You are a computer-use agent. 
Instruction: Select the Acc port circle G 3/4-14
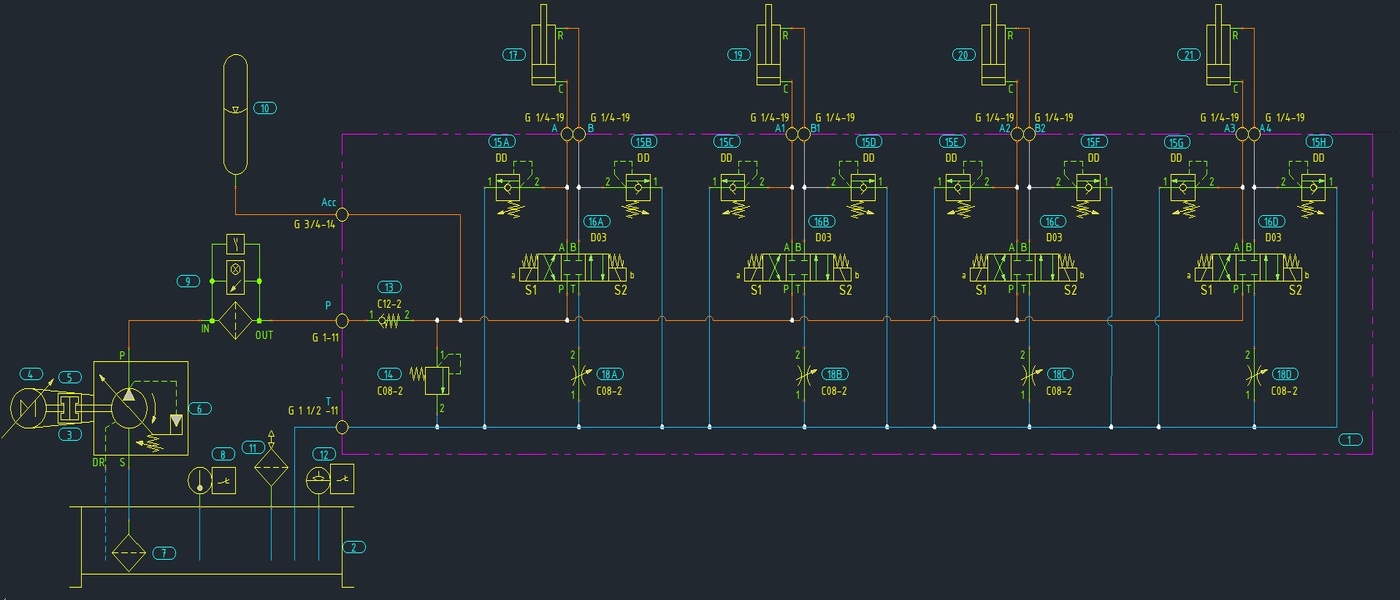(x=341, y=214)
